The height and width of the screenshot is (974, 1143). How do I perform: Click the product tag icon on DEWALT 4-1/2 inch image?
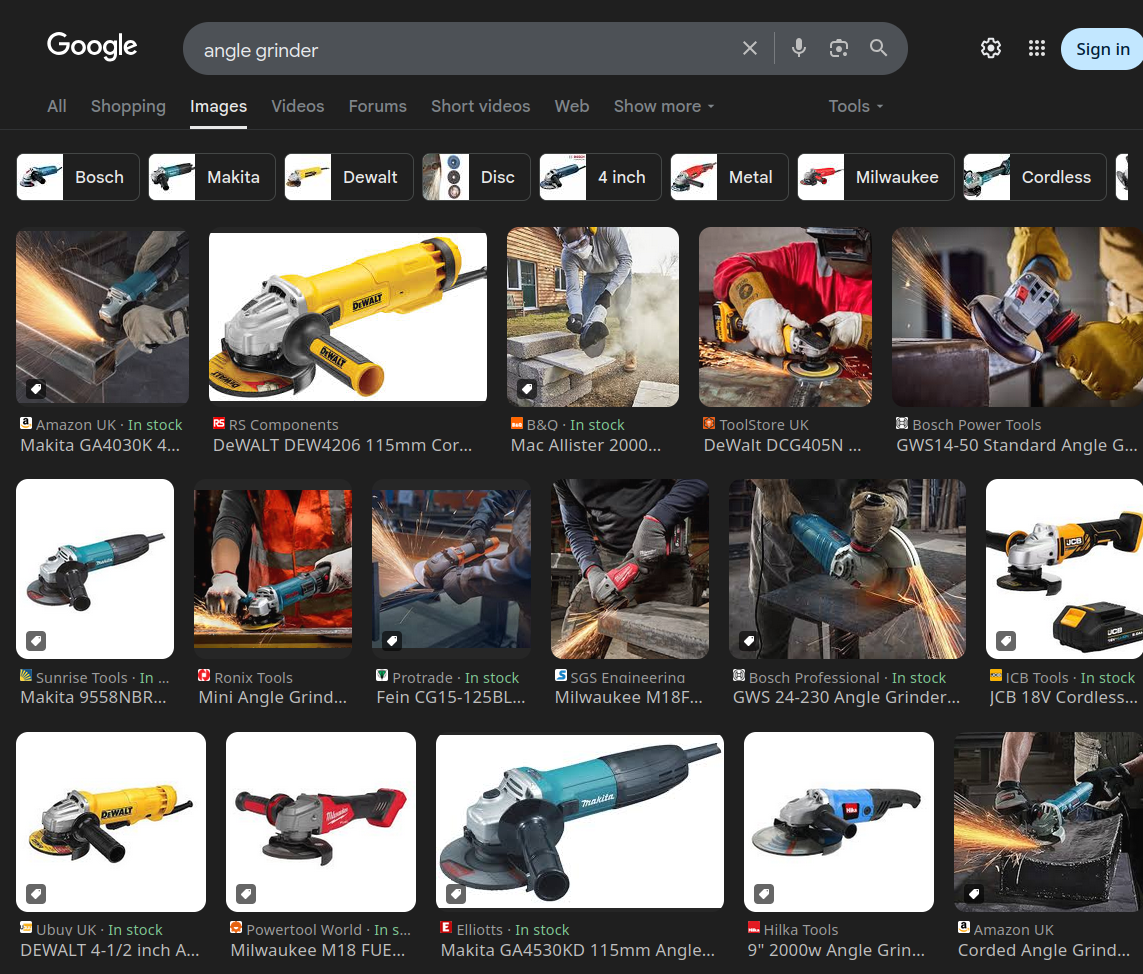click(36, 893)
